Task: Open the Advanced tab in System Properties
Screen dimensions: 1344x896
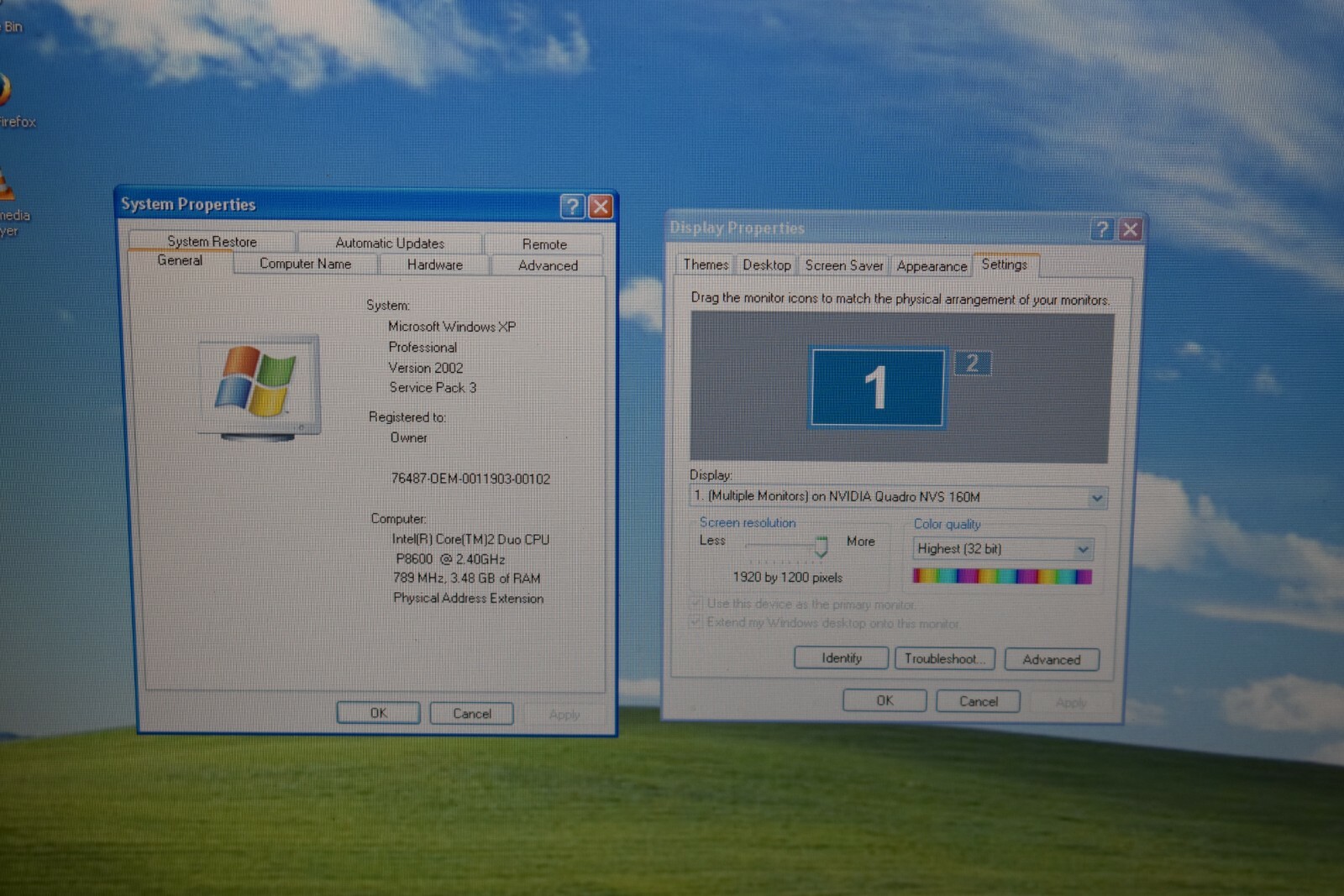Action: (548, 265)
